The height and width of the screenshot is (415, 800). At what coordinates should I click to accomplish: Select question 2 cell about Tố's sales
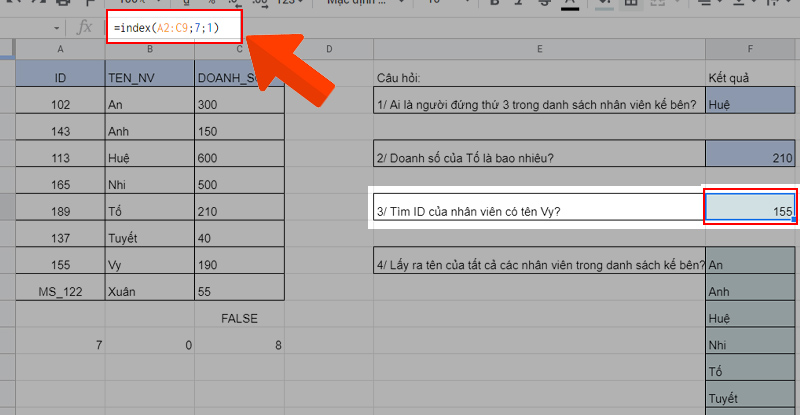[539, 157]
